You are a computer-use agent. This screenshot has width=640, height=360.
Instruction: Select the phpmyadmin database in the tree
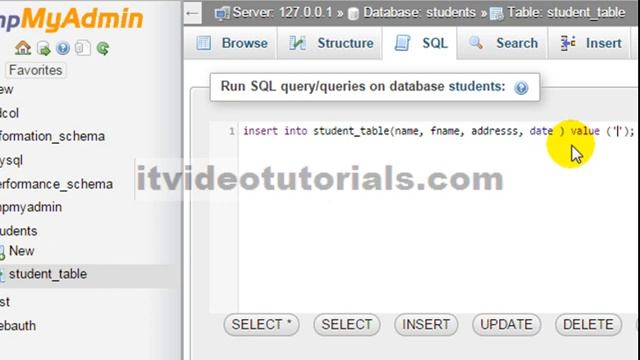tap(31, 207)
